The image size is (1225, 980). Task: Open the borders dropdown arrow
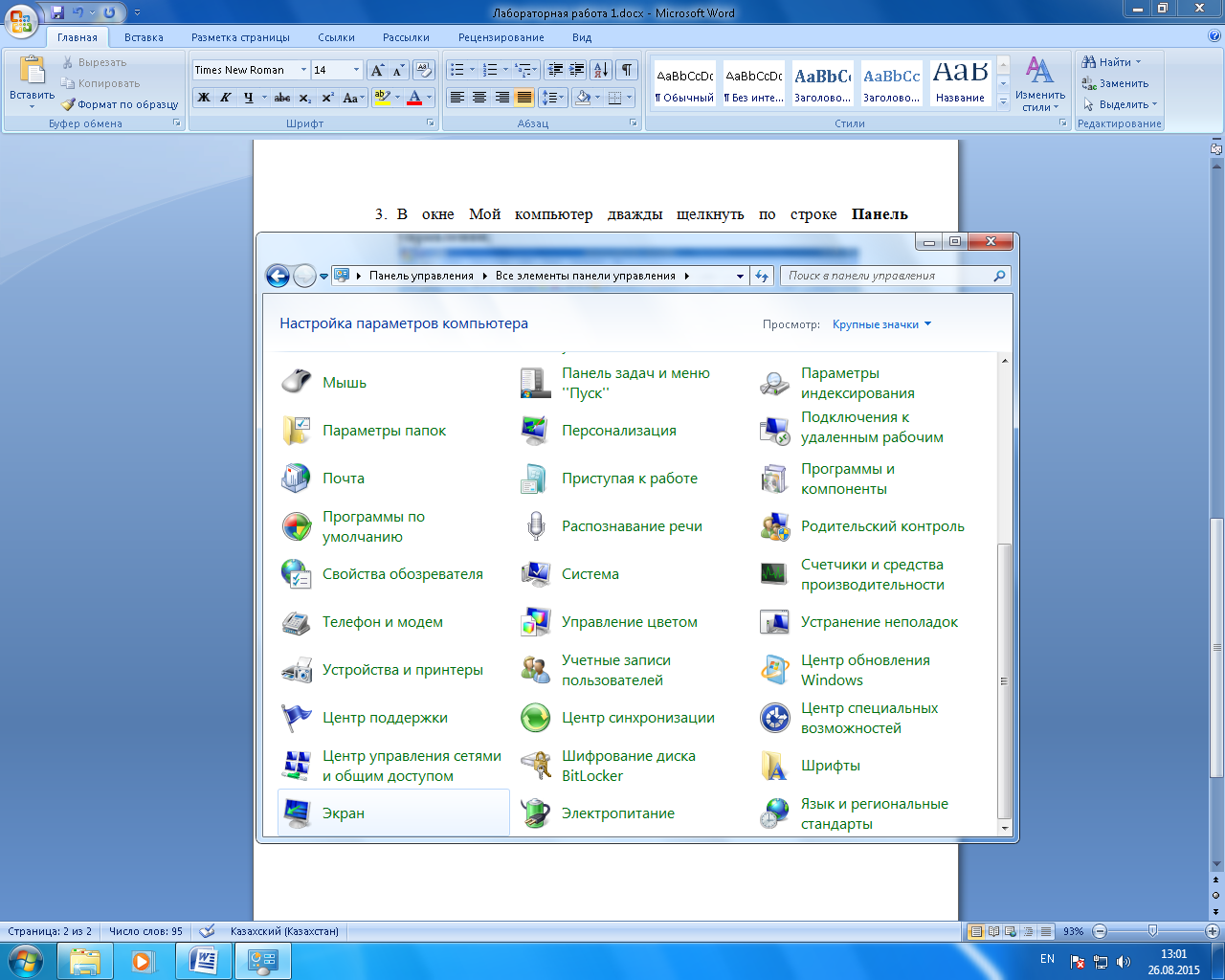629,98
